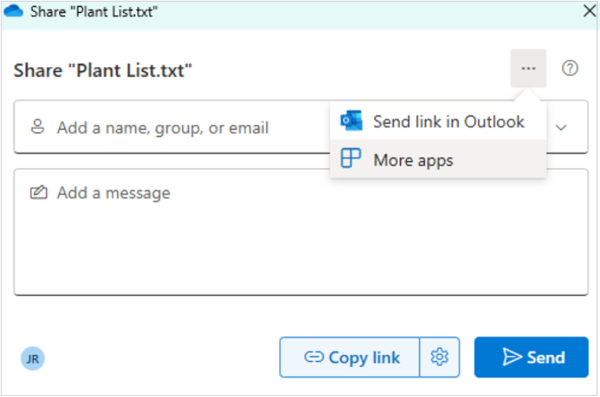
Task: Click the help question mark icon
Action: 570,69
